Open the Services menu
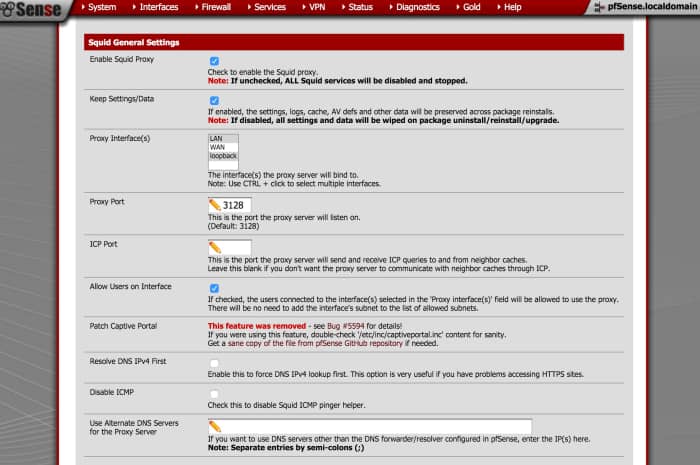Screen dimensions: 700x465 pos(267,7)
